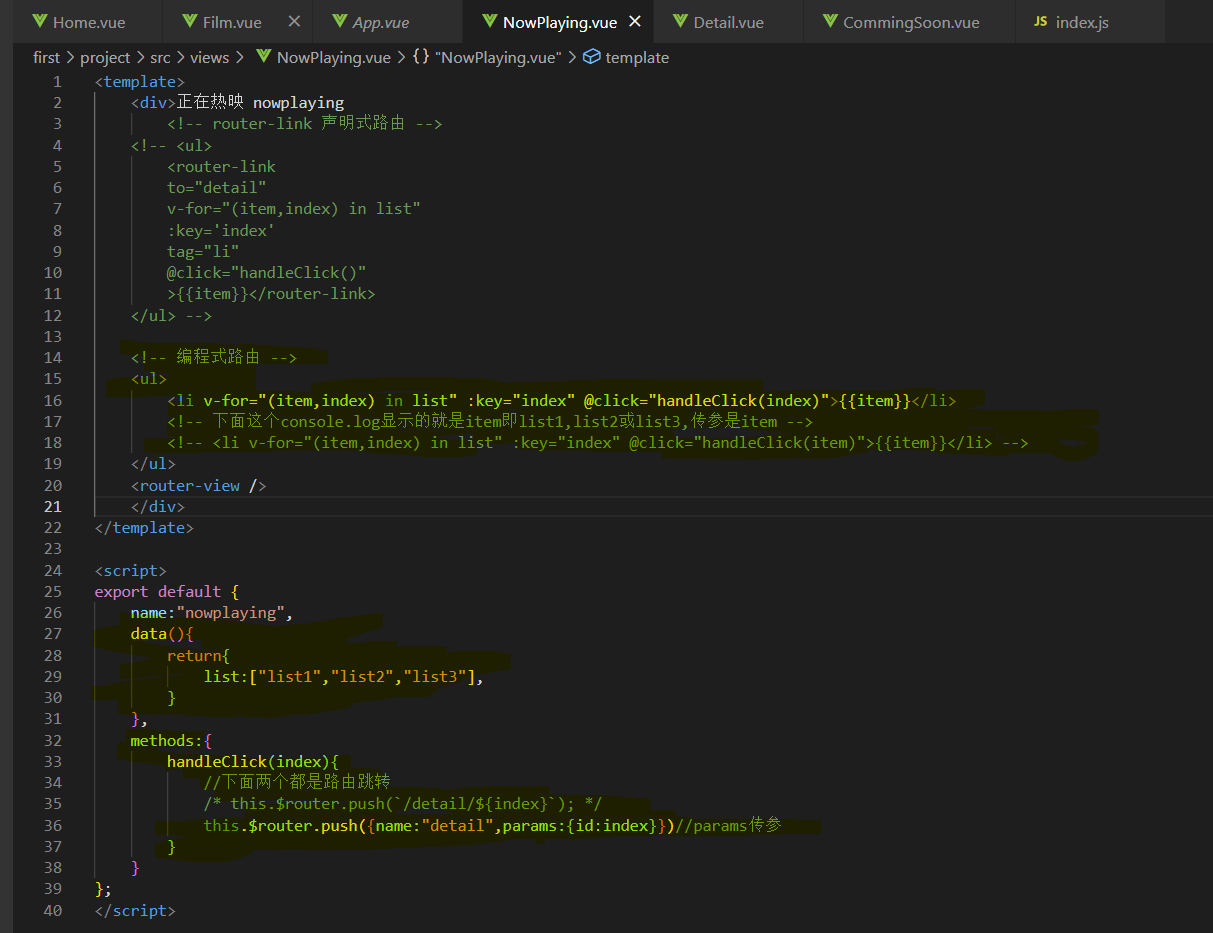Click the '编程式路由' comment

coord(213,357)
